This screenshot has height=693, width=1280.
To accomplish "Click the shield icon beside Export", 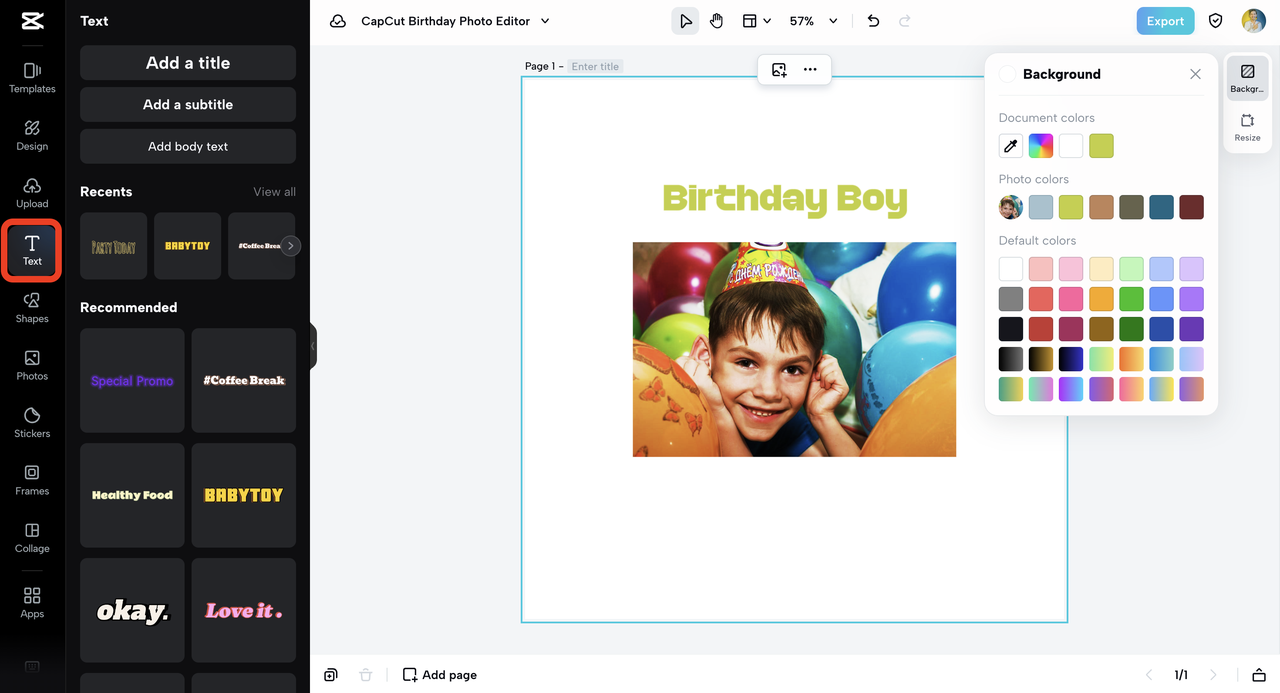I will 1216,21.
